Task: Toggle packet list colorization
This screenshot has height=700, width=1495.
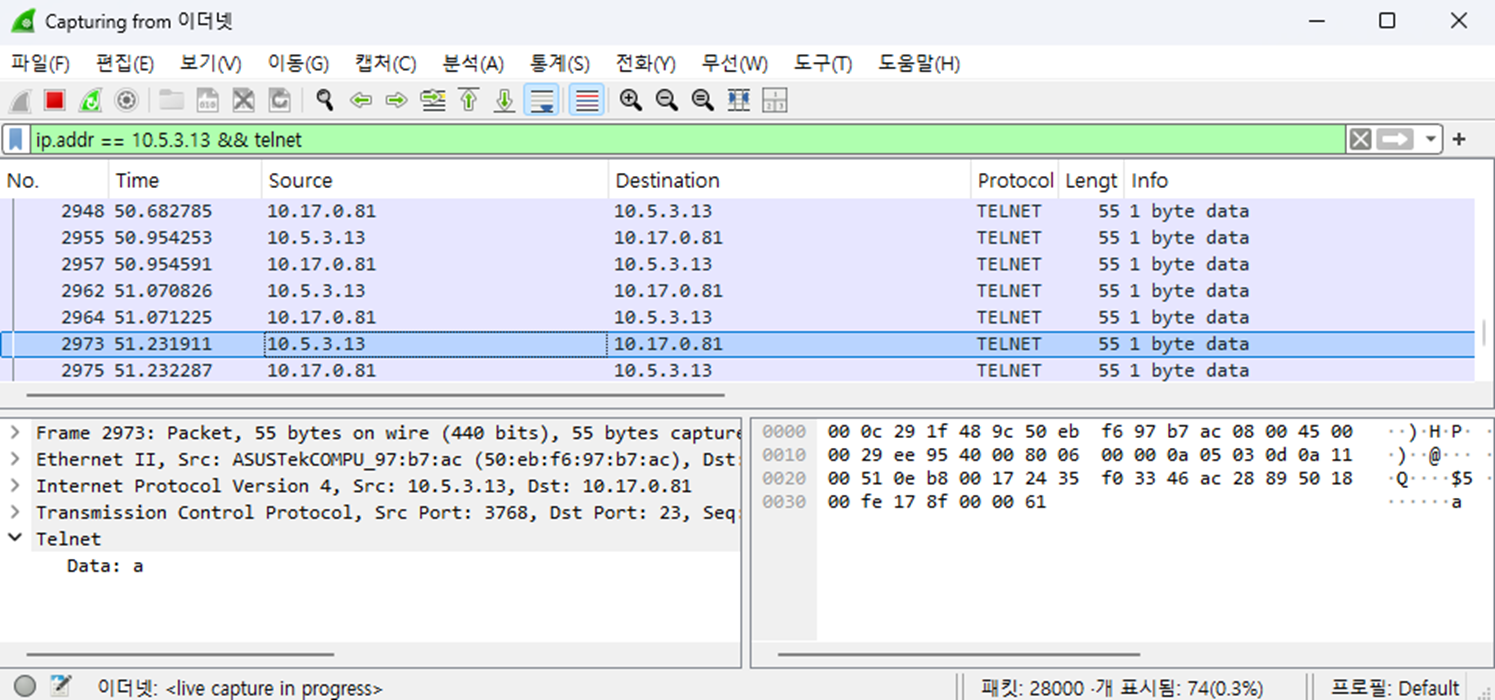Action: 585,100
